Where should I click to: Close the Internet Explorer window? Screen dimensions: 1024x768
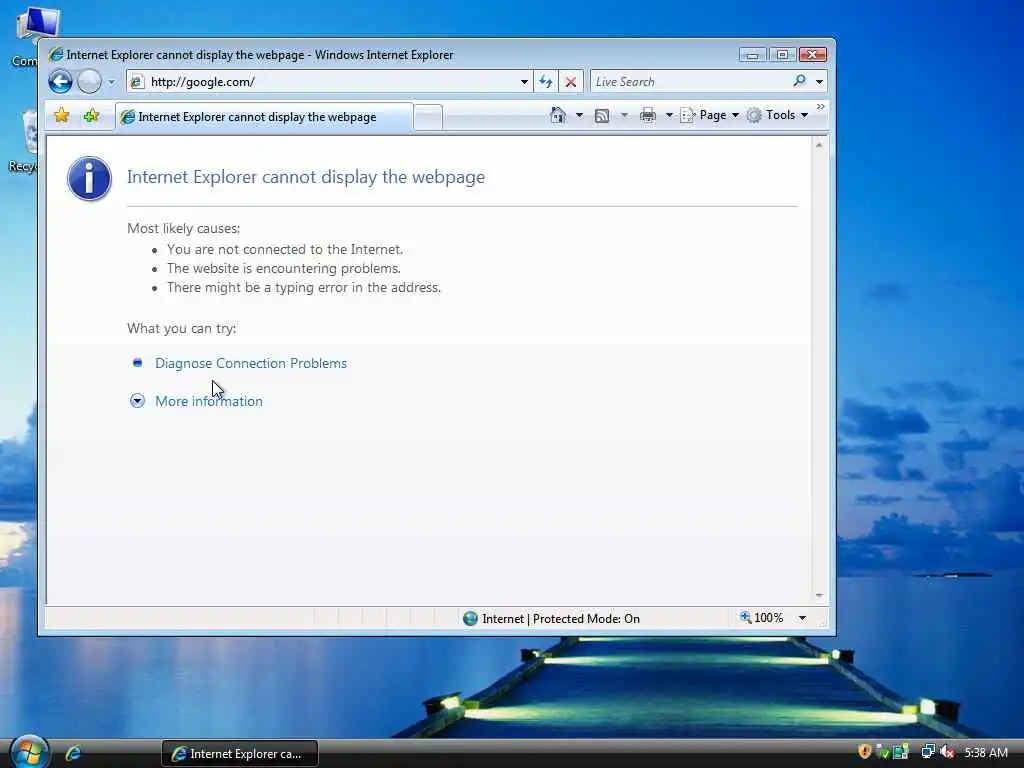point(812,55)
